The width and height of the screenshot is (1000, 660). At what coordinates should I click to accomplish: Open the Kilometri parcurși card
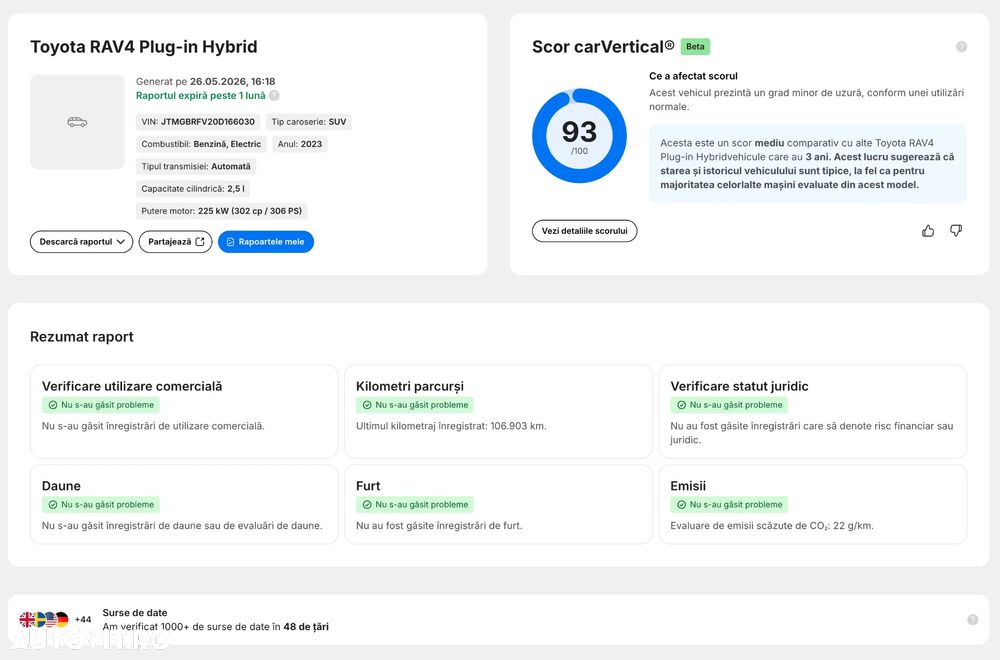pyautogui.click(x=499, y=411)
